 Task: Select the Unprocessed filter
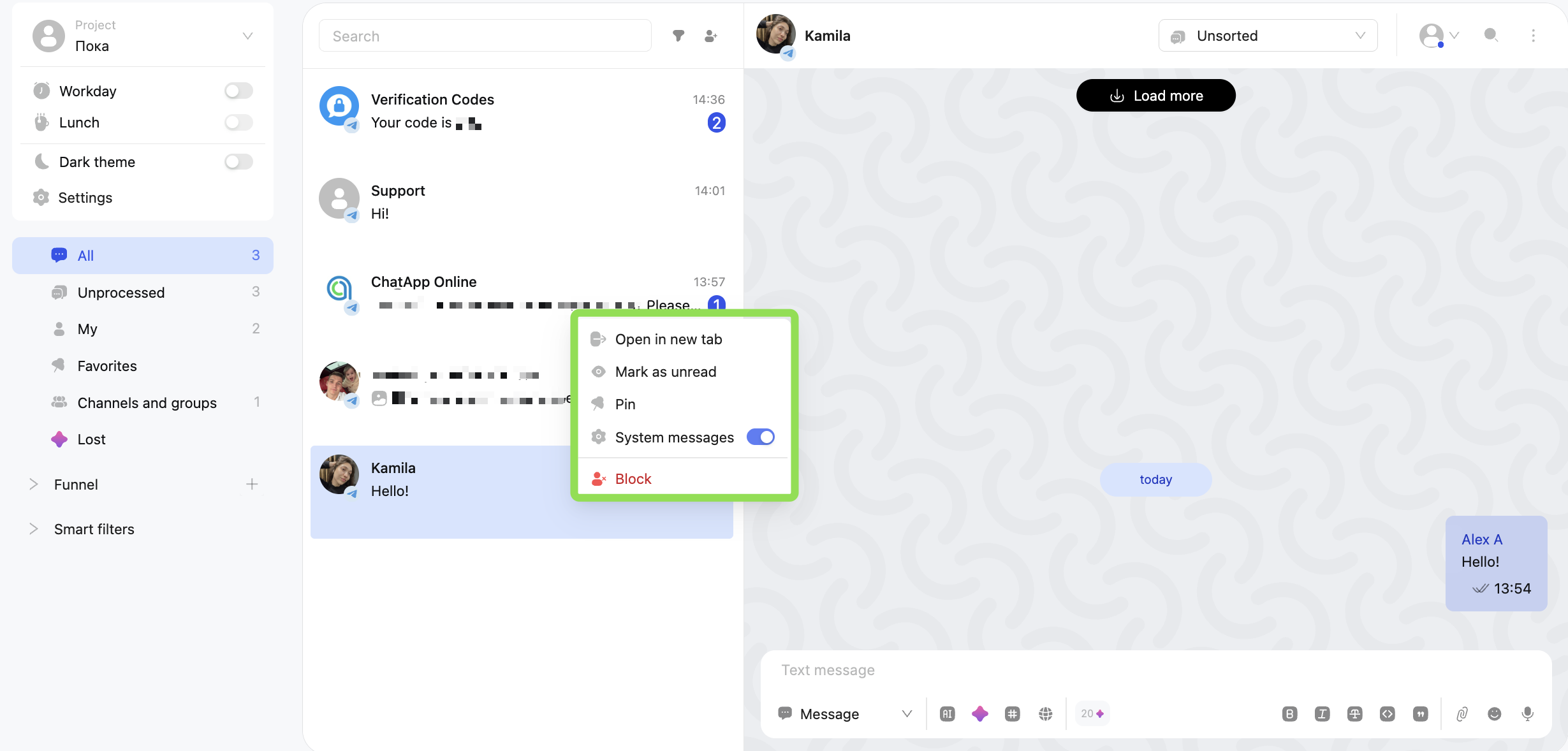(x=143, y=293)
